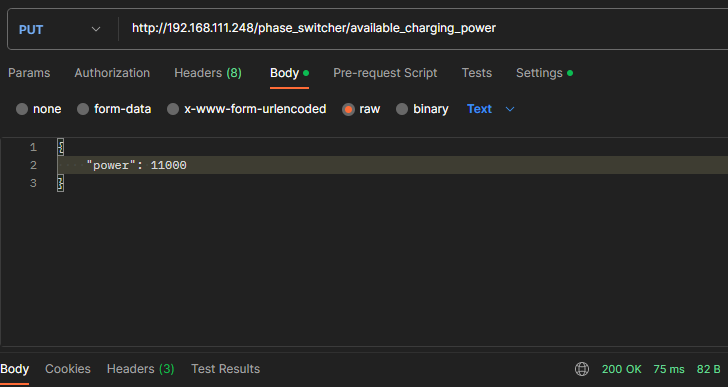
Task: Choose x-www-form-urlencoded body type
Action: point(173,109)
